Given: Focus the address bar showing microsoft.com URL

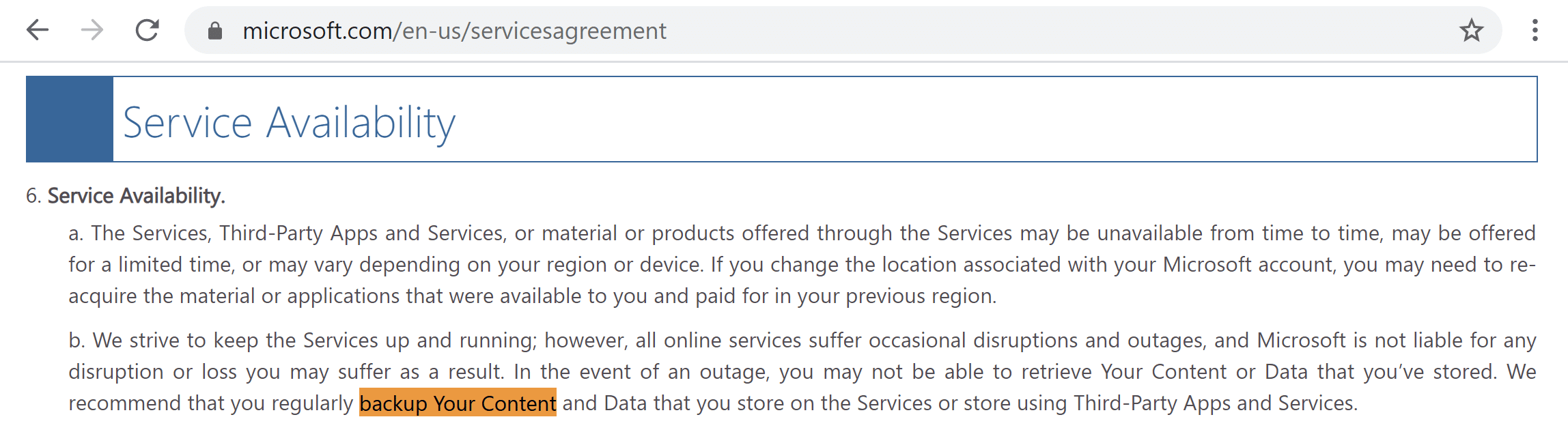Looking at the screenshot, I should pyautogui.click(x=843, y=31).
